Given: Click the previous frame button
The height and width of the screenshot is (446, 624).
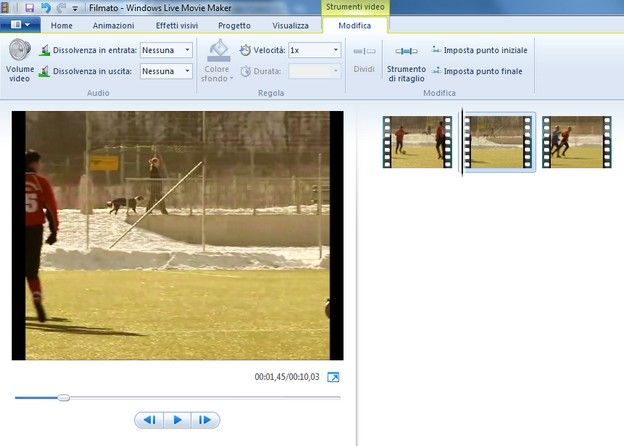Looking at the screenshot, I should pyautogui.click(x=149, y=420).
